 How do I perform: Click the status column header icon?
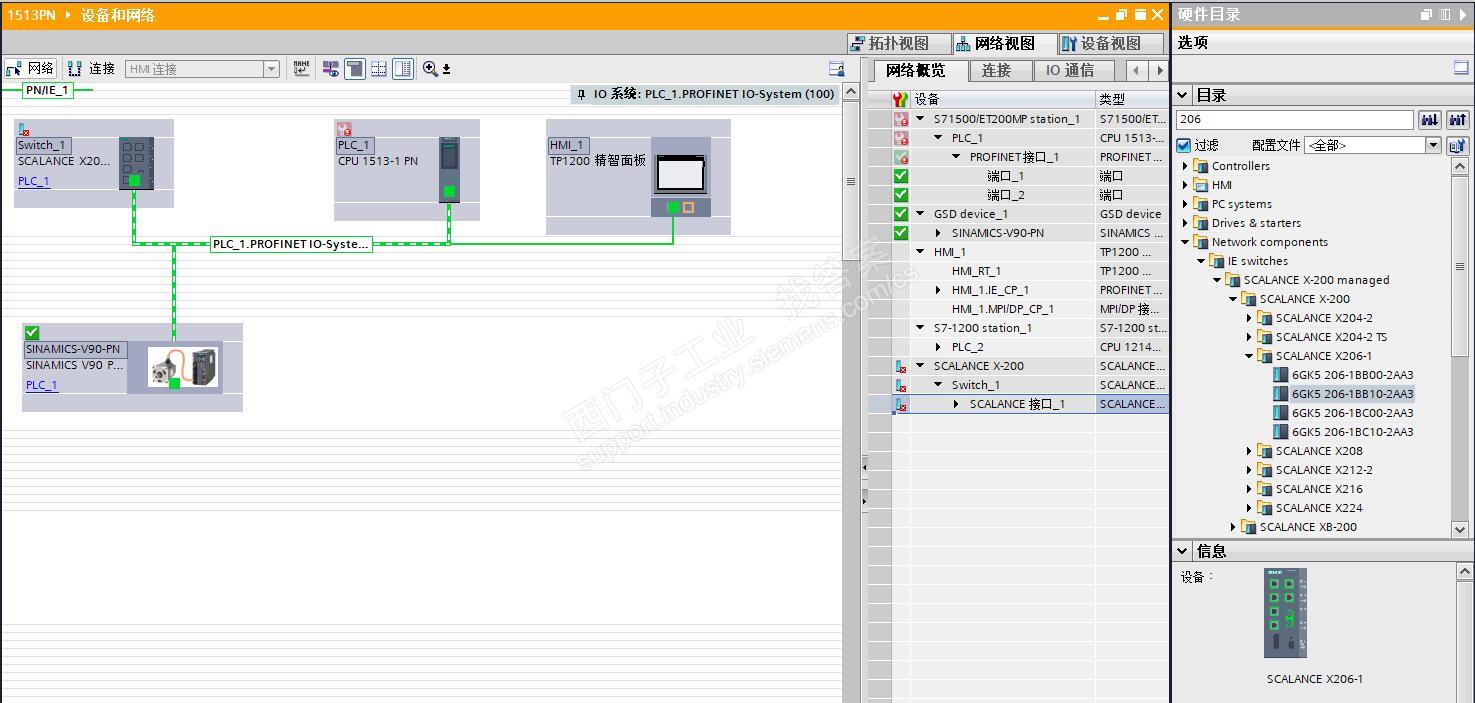tap(901, 99)
